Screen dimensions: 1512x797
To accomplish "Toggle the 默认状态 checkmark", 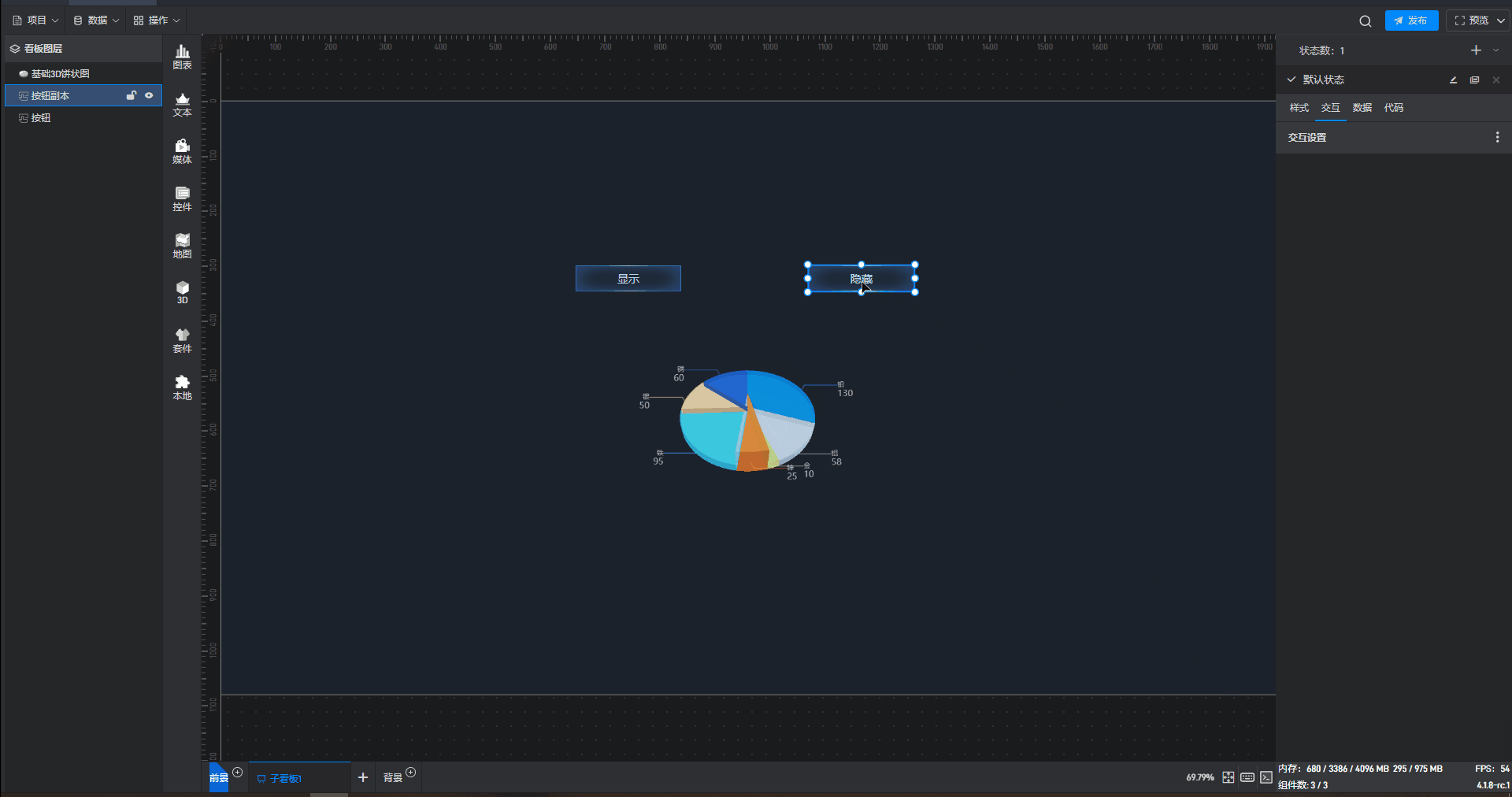I will 1291,80.
